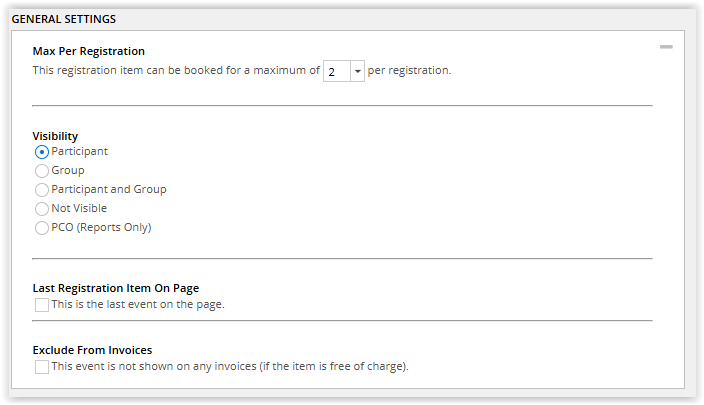Image resolution: width=704 pixels, height=405 pixels.
Task: Click the Exclude From Invoices heading
Action: tap(92, 350)
